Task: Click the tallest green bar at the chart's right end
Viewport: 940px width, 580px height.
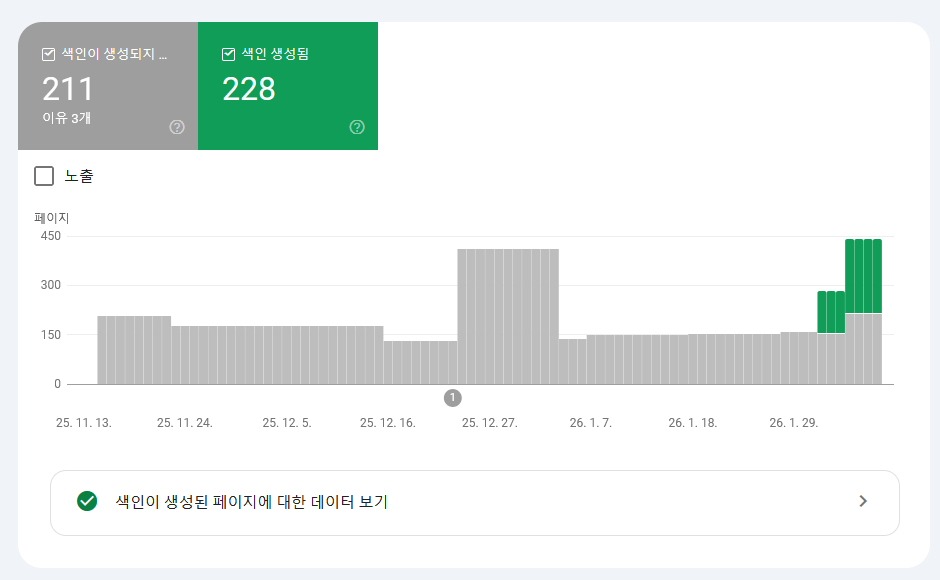Action: [x=863, y=276]
